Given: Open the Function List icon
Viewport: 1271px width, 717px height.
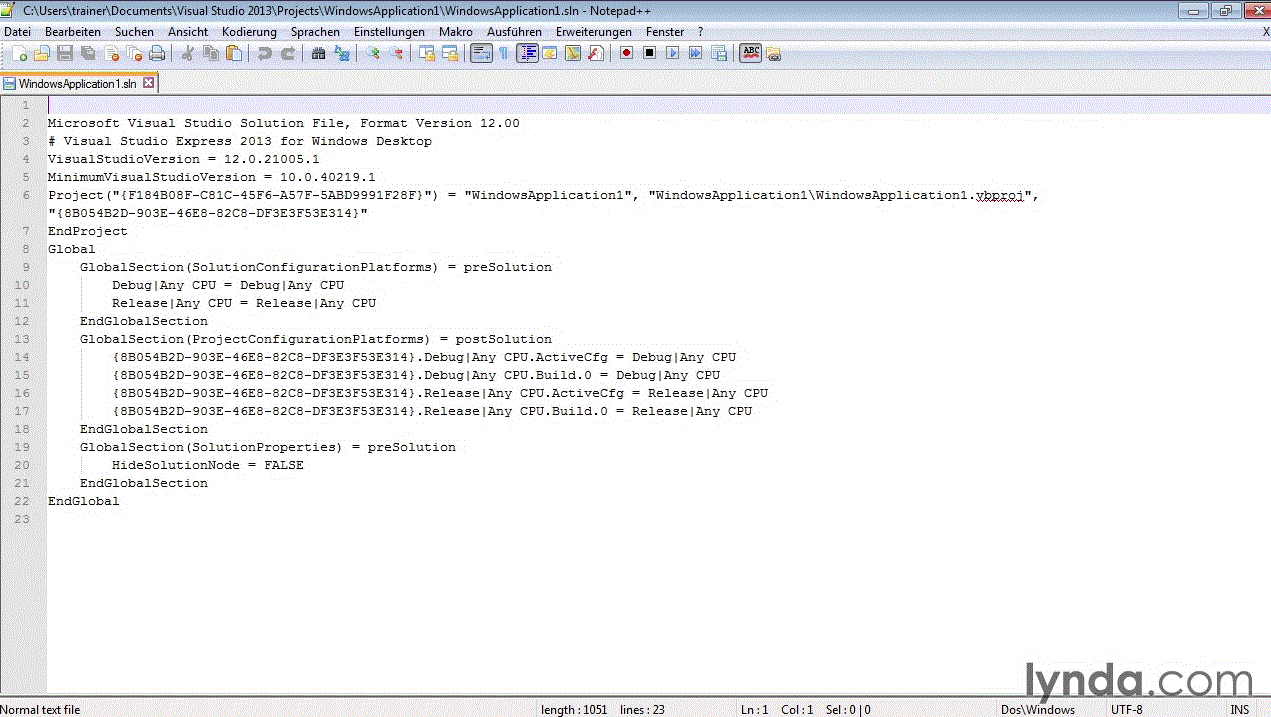Looking at the screenshot, I should [x=595, y=53].
